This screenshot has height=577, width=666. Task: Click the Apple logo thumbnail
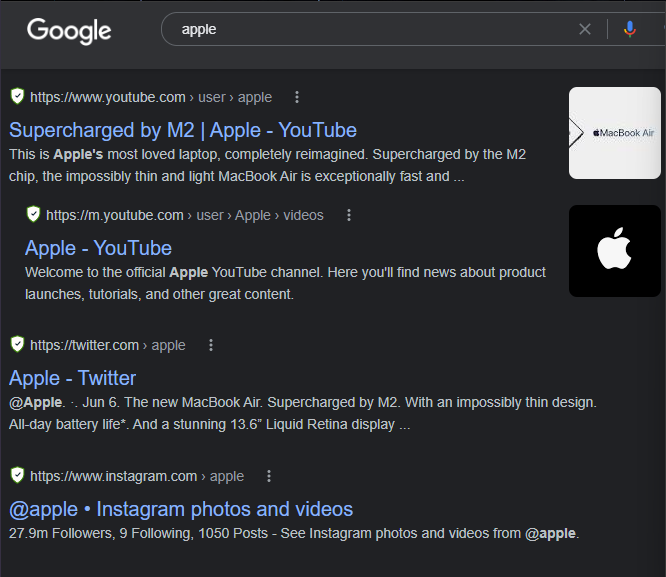tap(615, 251)
